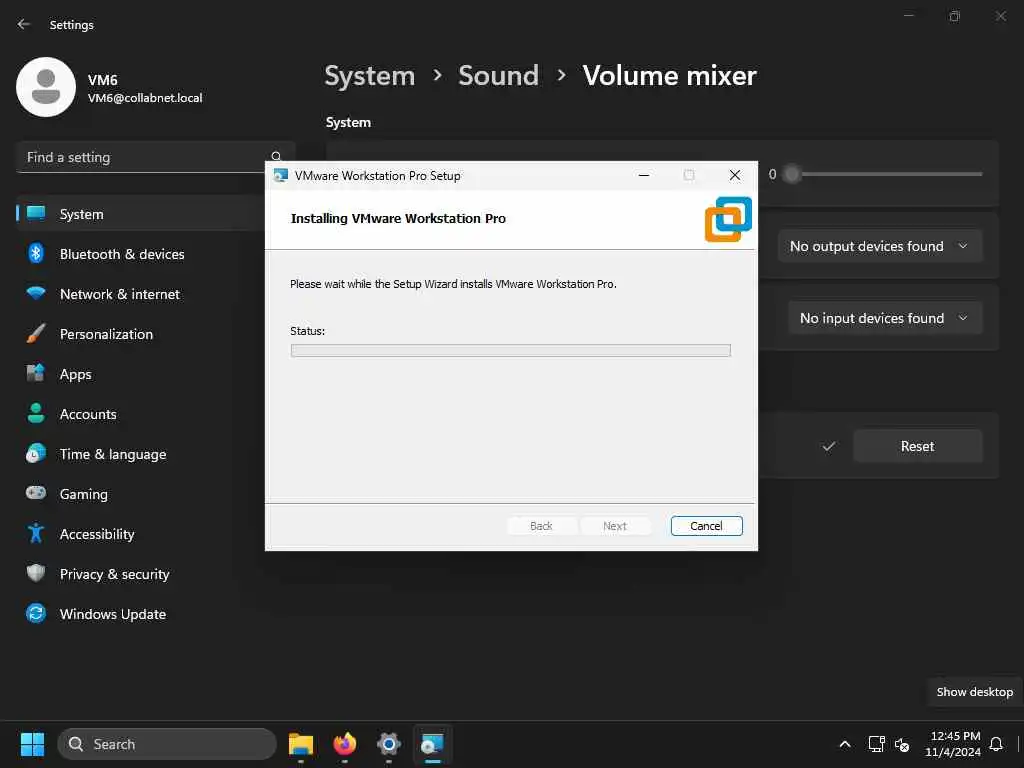Click the checkmark next to Reset
The height and width of the screenshot is (768, 1024).
828,446
